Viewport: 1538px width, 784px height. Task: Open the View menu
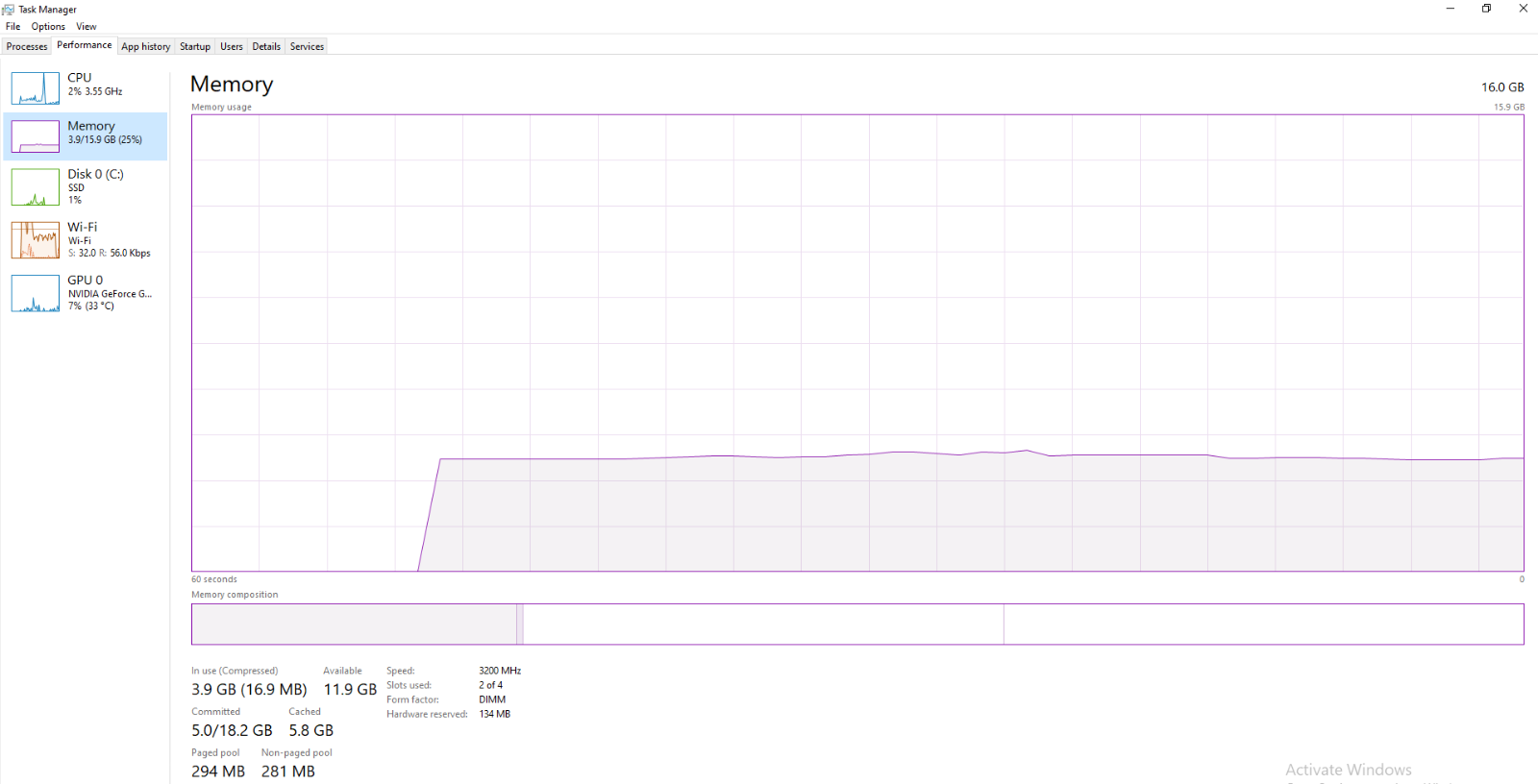pos(87,27)
